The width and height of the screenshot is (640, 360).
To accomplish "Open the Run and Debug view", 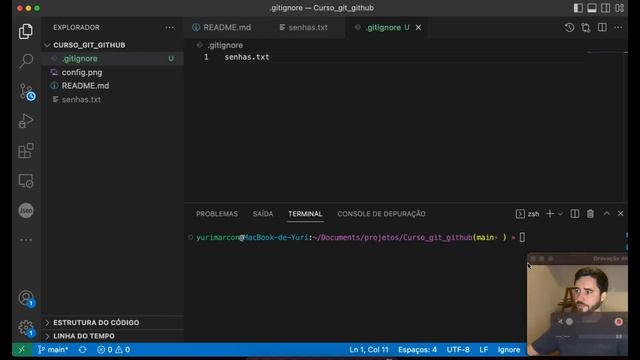I will 26,121.
